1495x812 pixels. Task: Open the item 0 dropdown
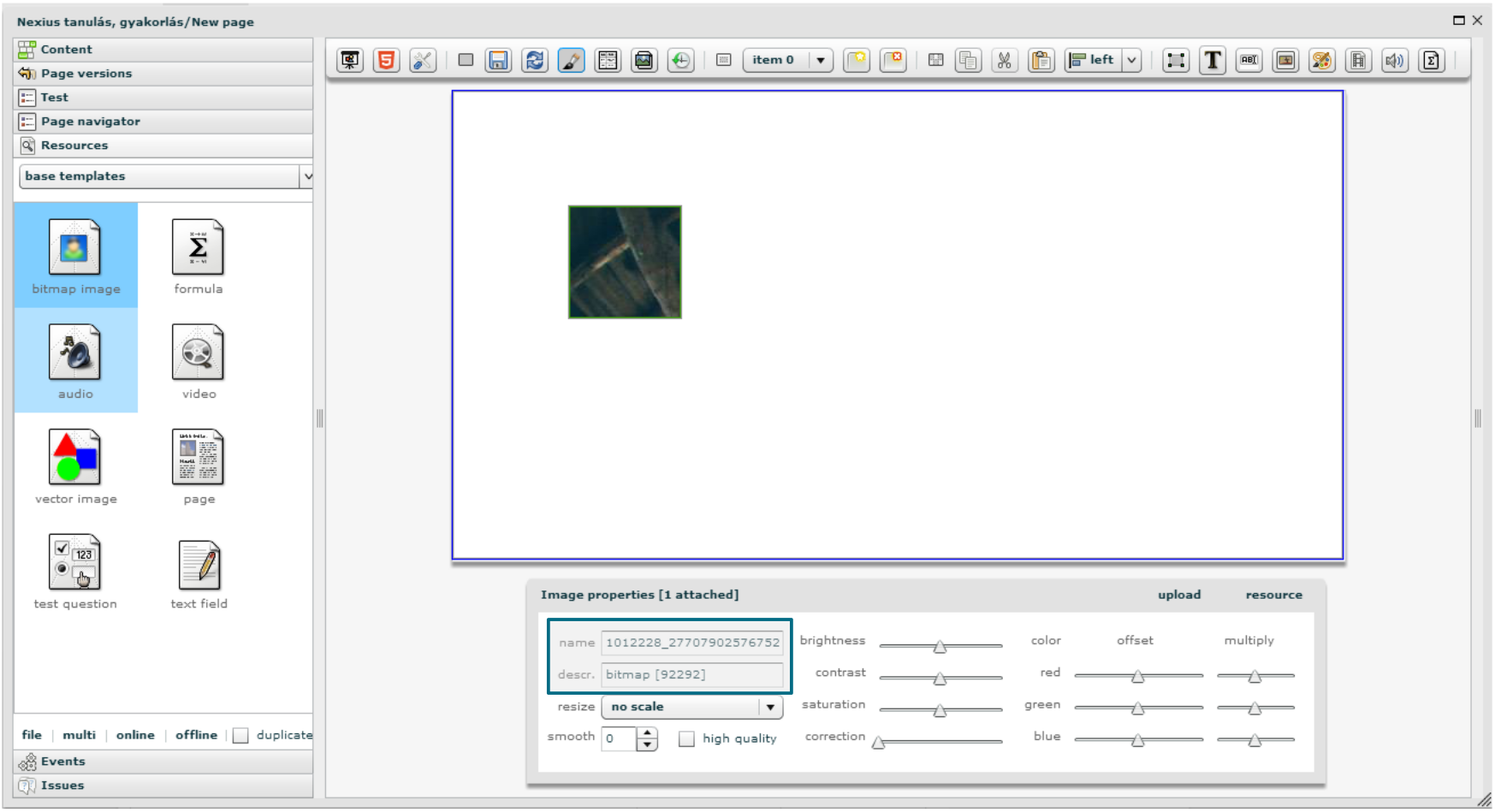coord(820,60)
